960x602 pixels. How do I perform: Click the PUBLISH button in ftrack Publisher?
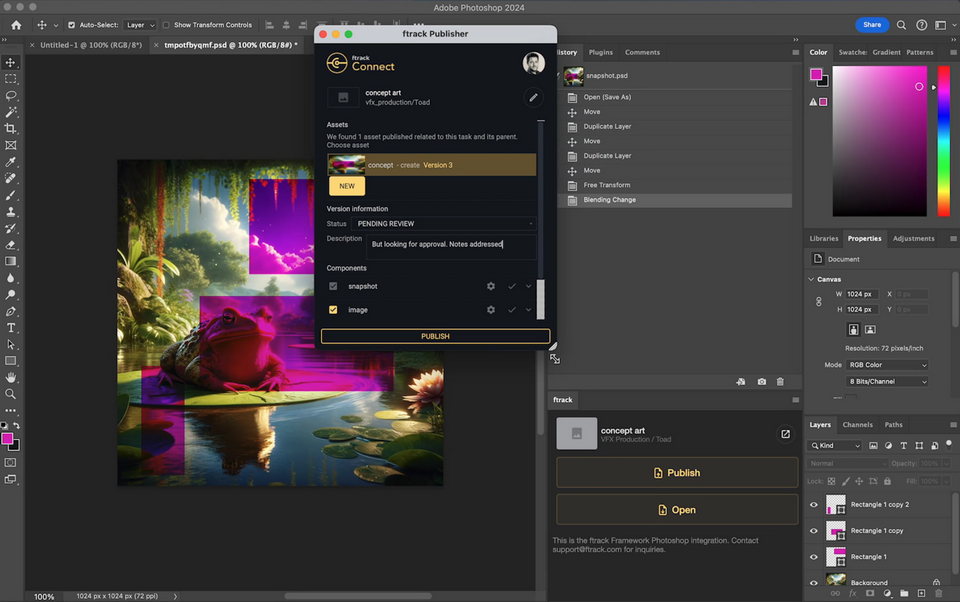435,336
